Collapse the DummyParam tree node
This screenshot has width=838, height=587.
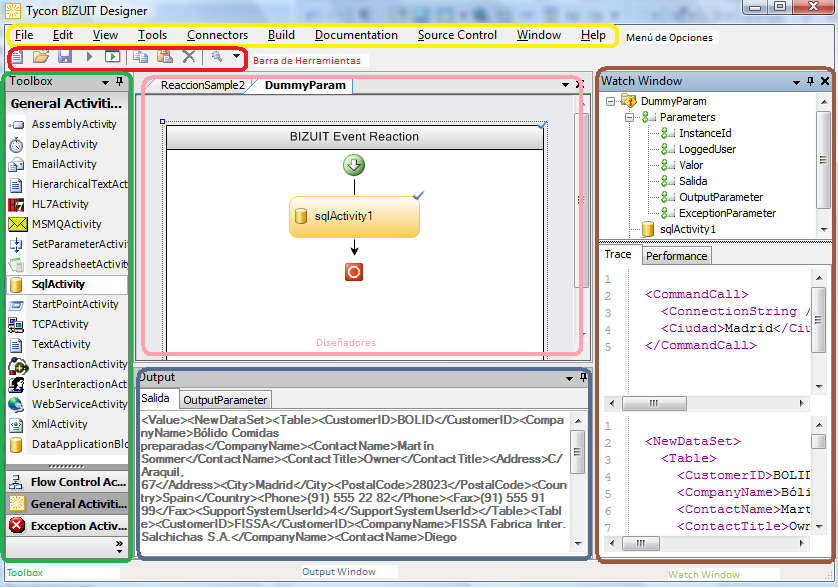coord(610,101)
